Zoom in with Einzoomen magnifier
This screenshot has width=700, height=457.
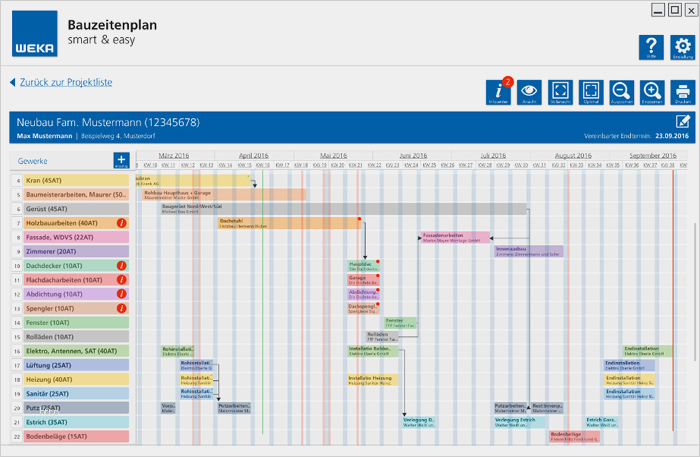(x=652, y=92)
